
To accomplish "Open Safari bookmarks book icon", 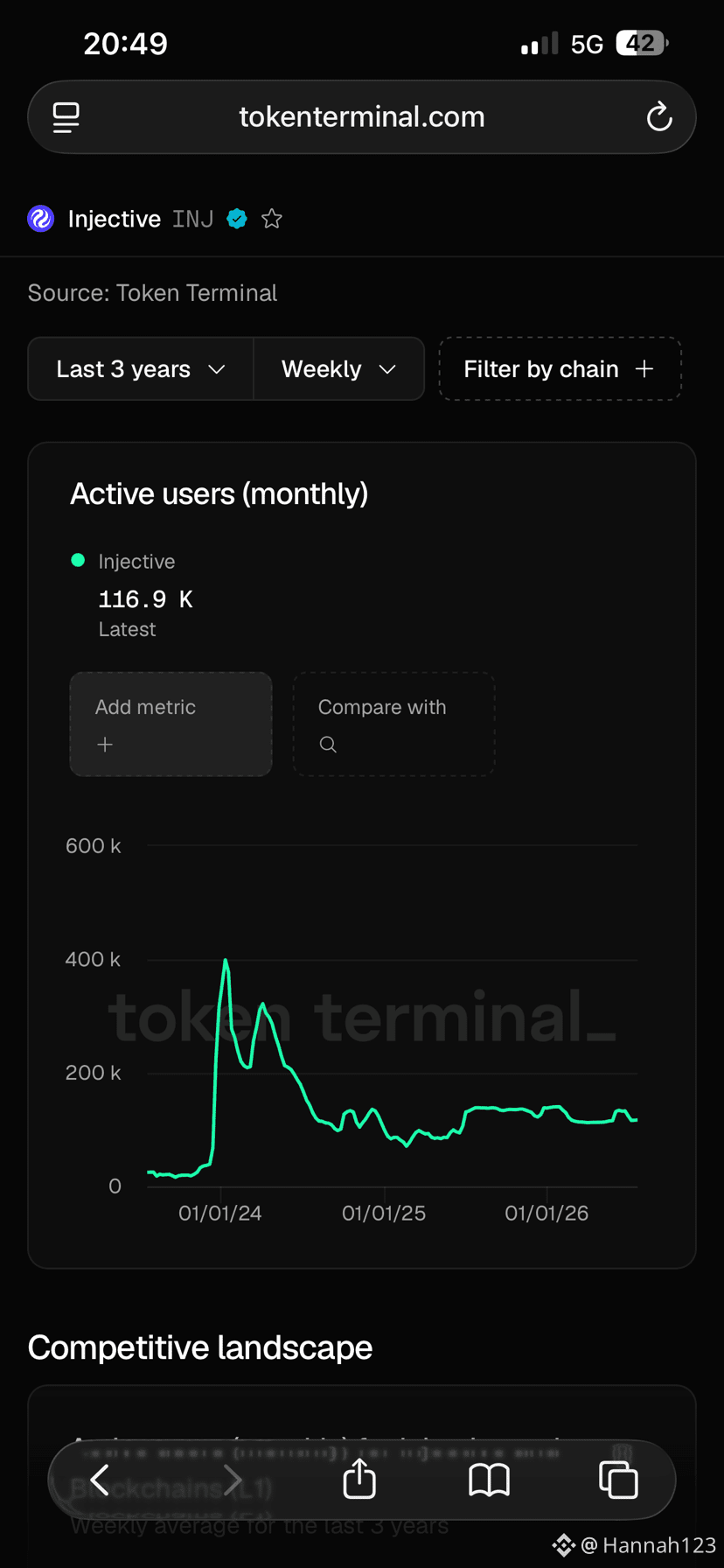I will pyautogui.click(x=489, y=1480).
